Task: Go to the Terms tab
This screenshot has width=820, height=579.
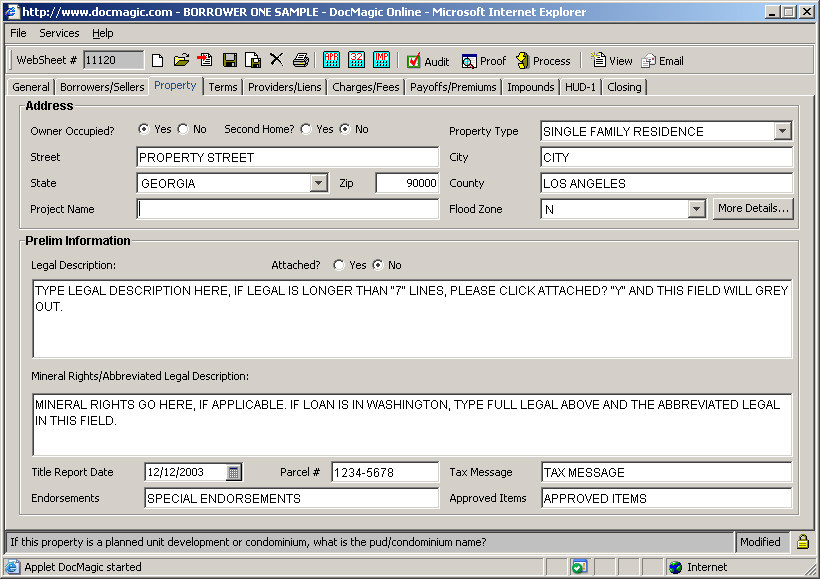Action: [x=223, y=87]
